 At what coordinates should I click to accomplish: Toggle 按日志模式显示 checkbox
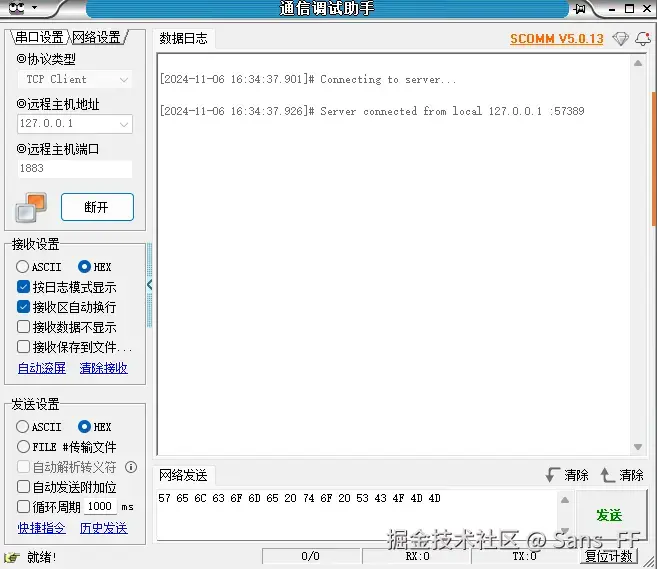(23, 287)
